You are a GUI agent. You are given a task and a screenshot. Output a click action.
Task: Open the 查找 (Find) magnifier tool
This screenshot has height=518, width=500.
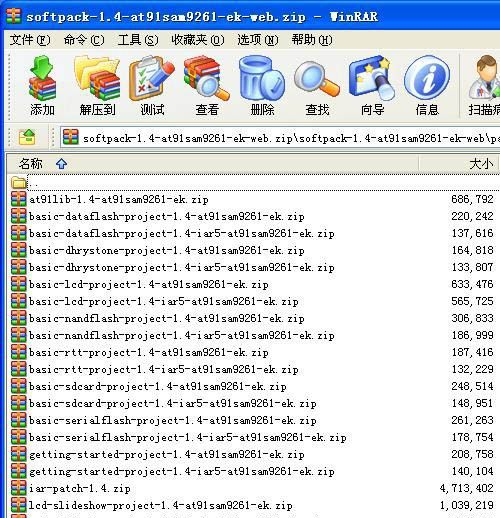click(x=317, y=86)
